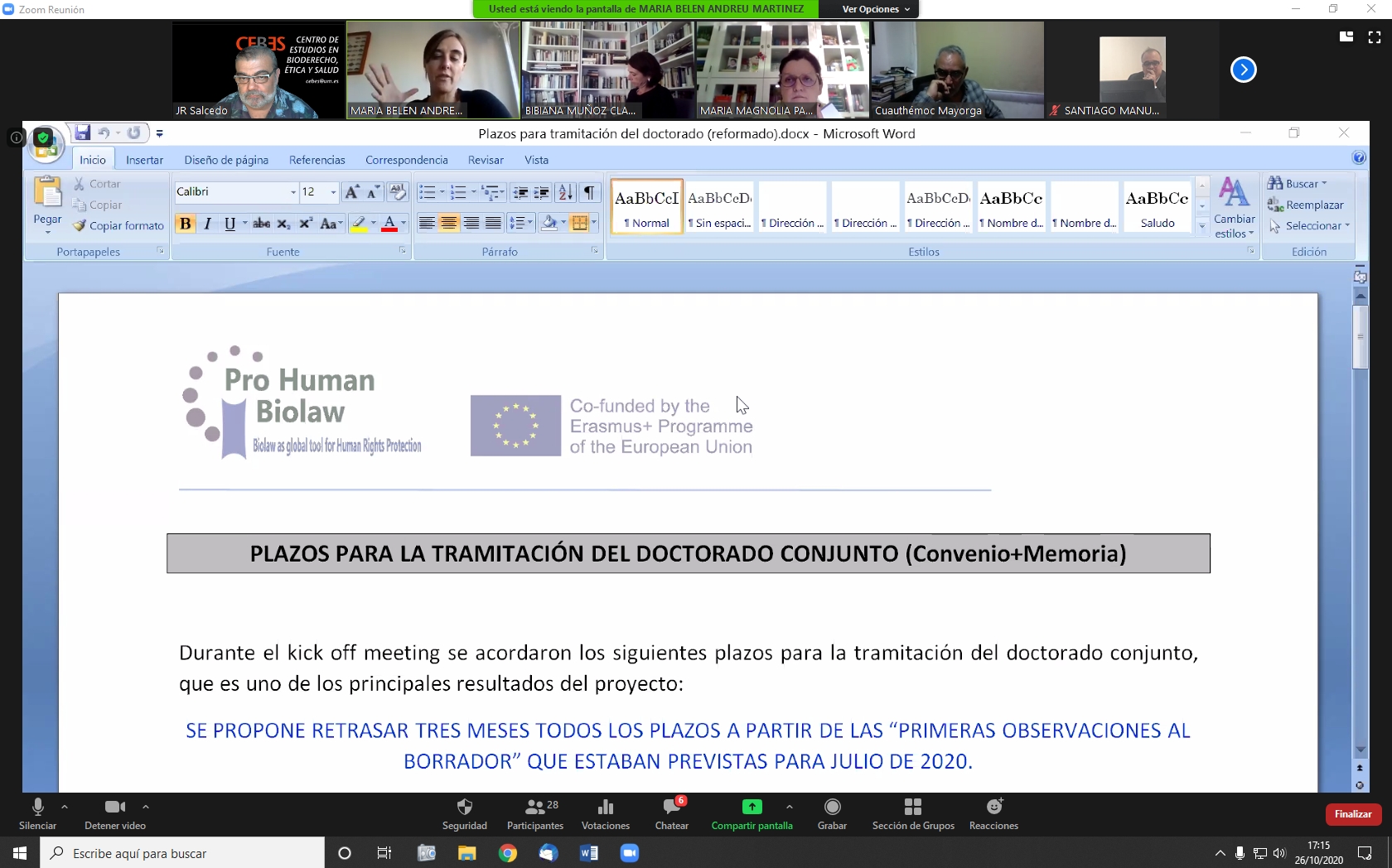Screen dimensions: 1392x868
Task: Align text right
Action: (x=471, y=223)
